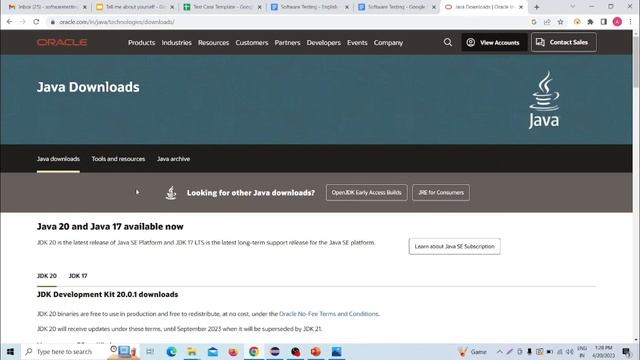Open Chrome three-dot menu
640x360 pixels.
[x=630, y=22]
